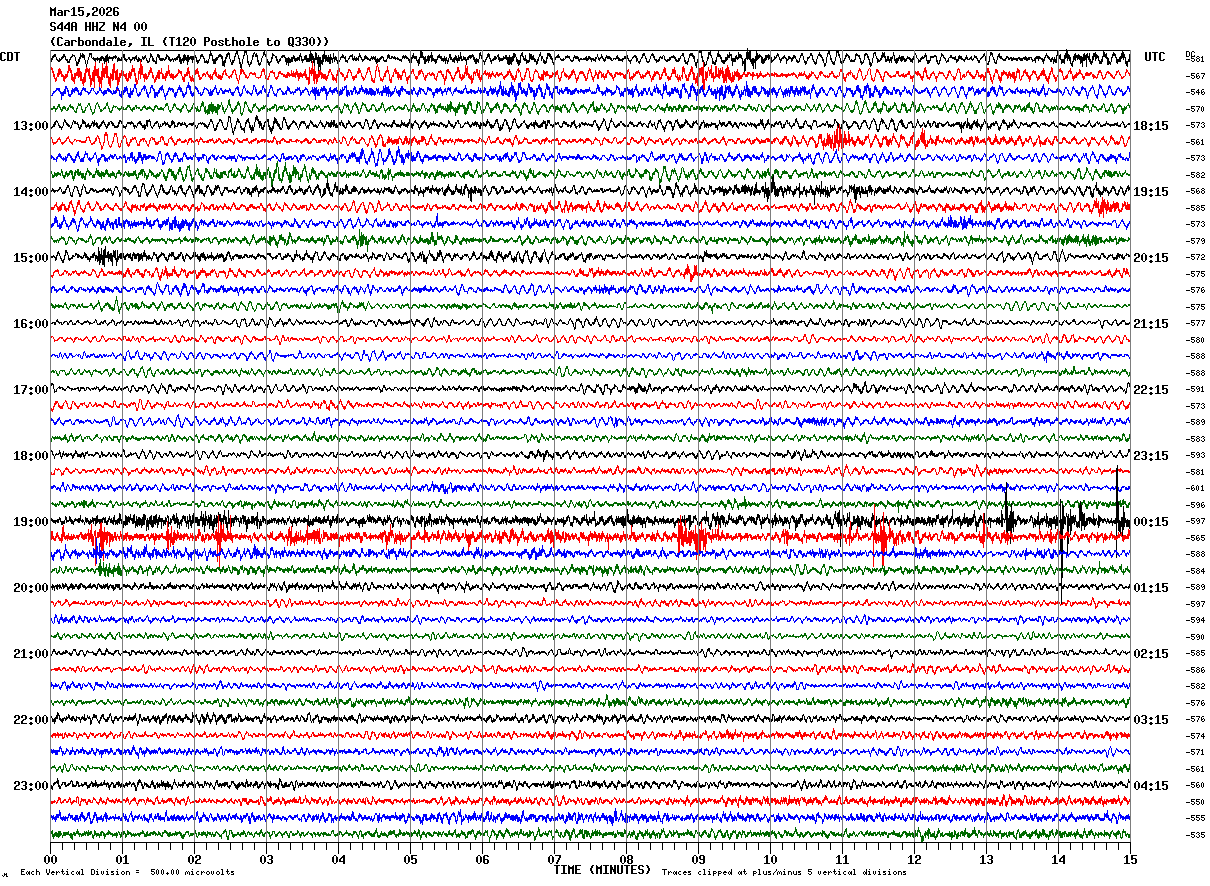Image resolution: width=1210 pixels, height=886 pixels.
Task: Select the "20:15" UTC time label
Action: point(1151,258)
